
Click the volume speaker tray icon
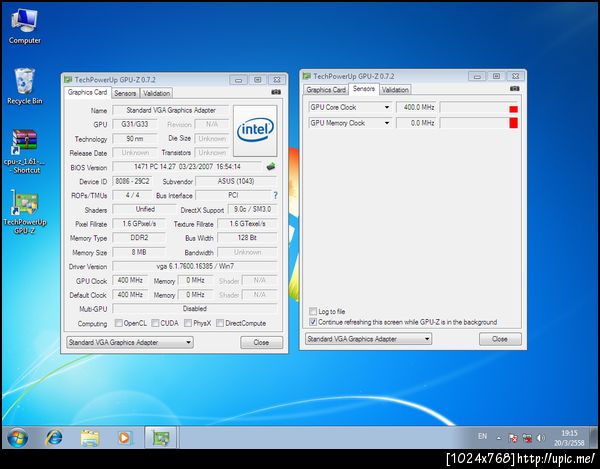pyautogui.click(x=540, y=438)
